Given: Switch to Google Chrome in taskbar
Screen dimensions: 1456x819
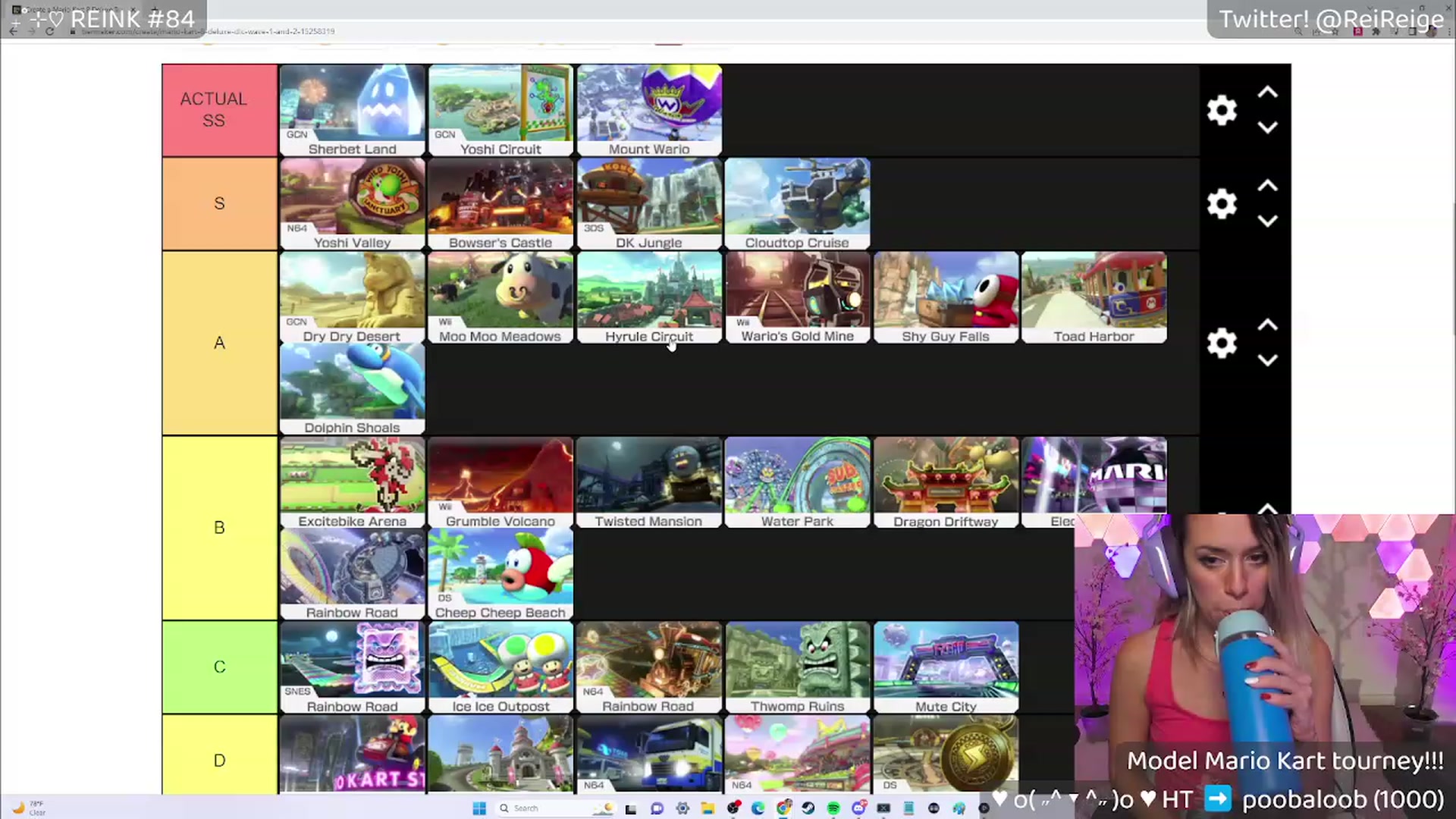Looking at the screenshot, I should click(784, 808).
